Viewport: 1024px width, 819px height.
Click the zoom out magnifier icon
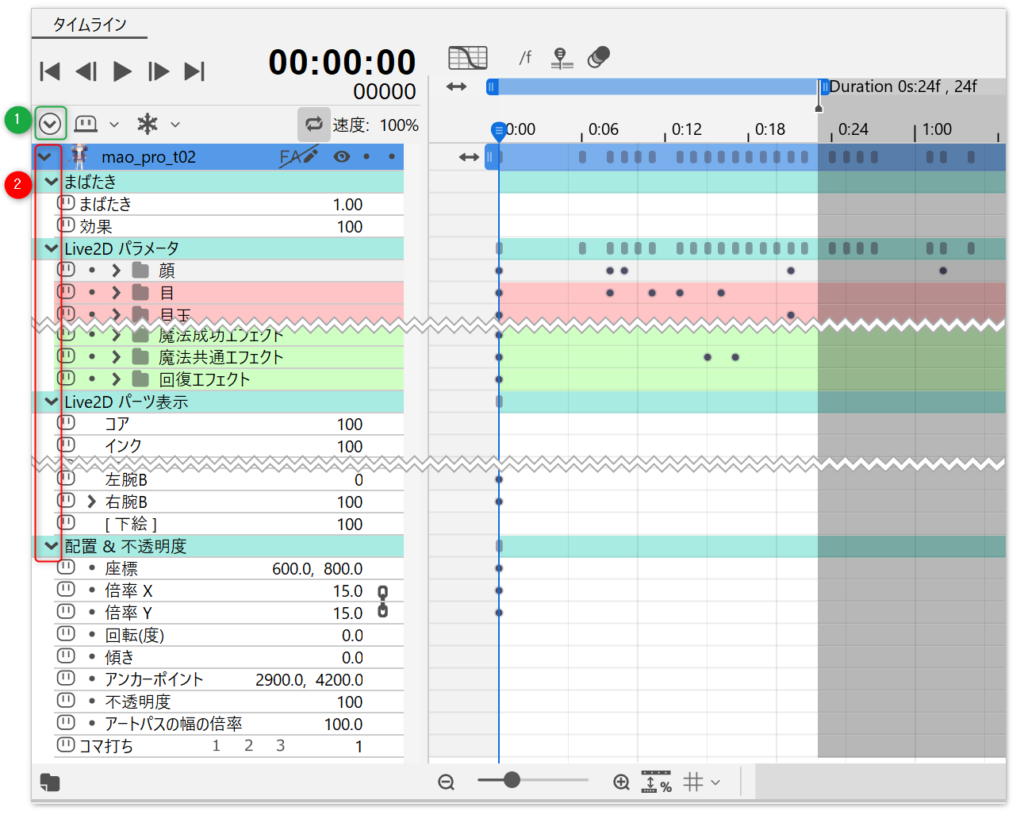tap(446, 782)
